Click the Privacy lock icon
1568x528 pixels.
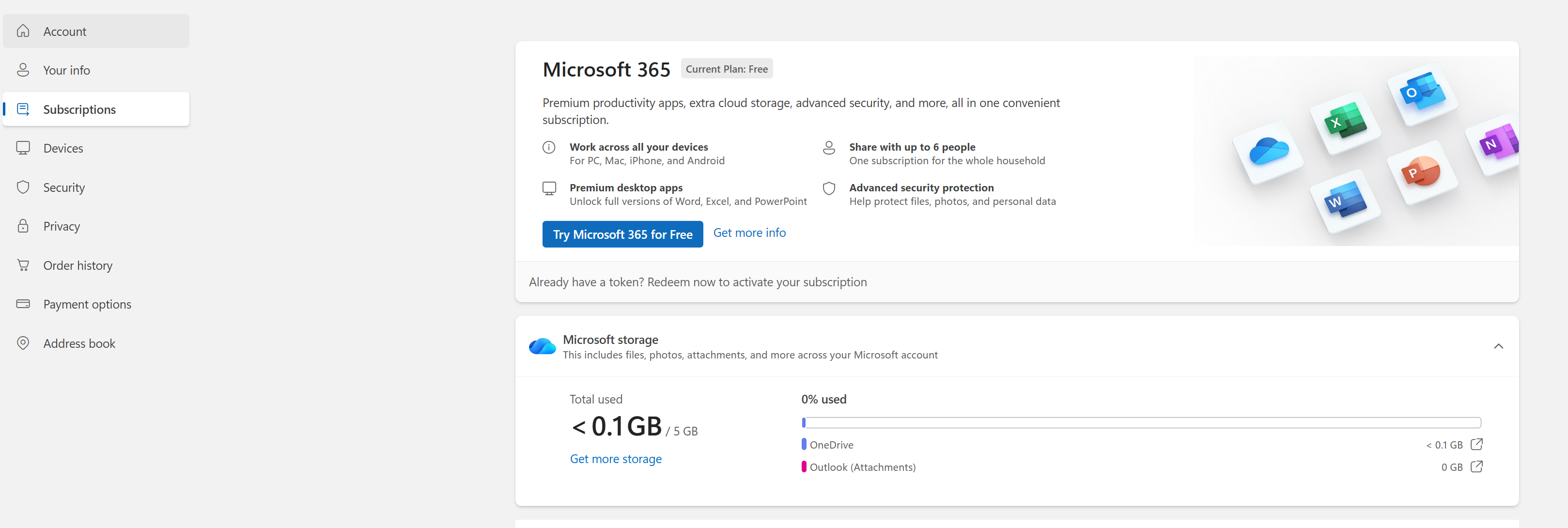tap(23, 226)
